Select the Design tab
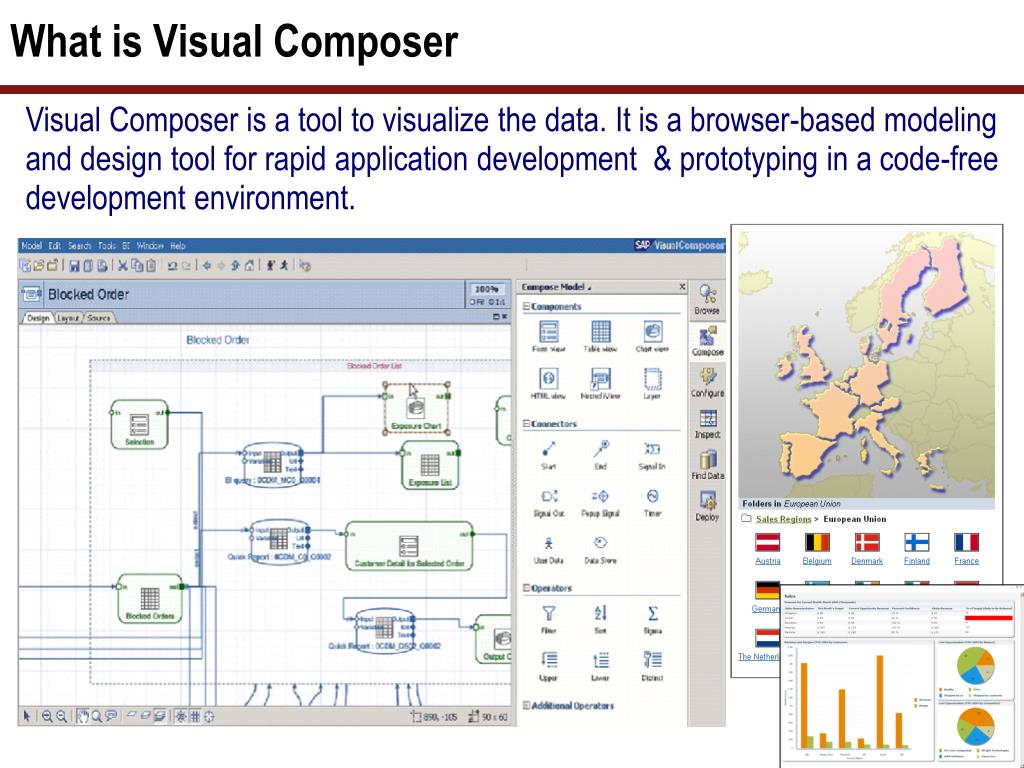Screen dimensions: 1024x768 [x=38, y=318]
